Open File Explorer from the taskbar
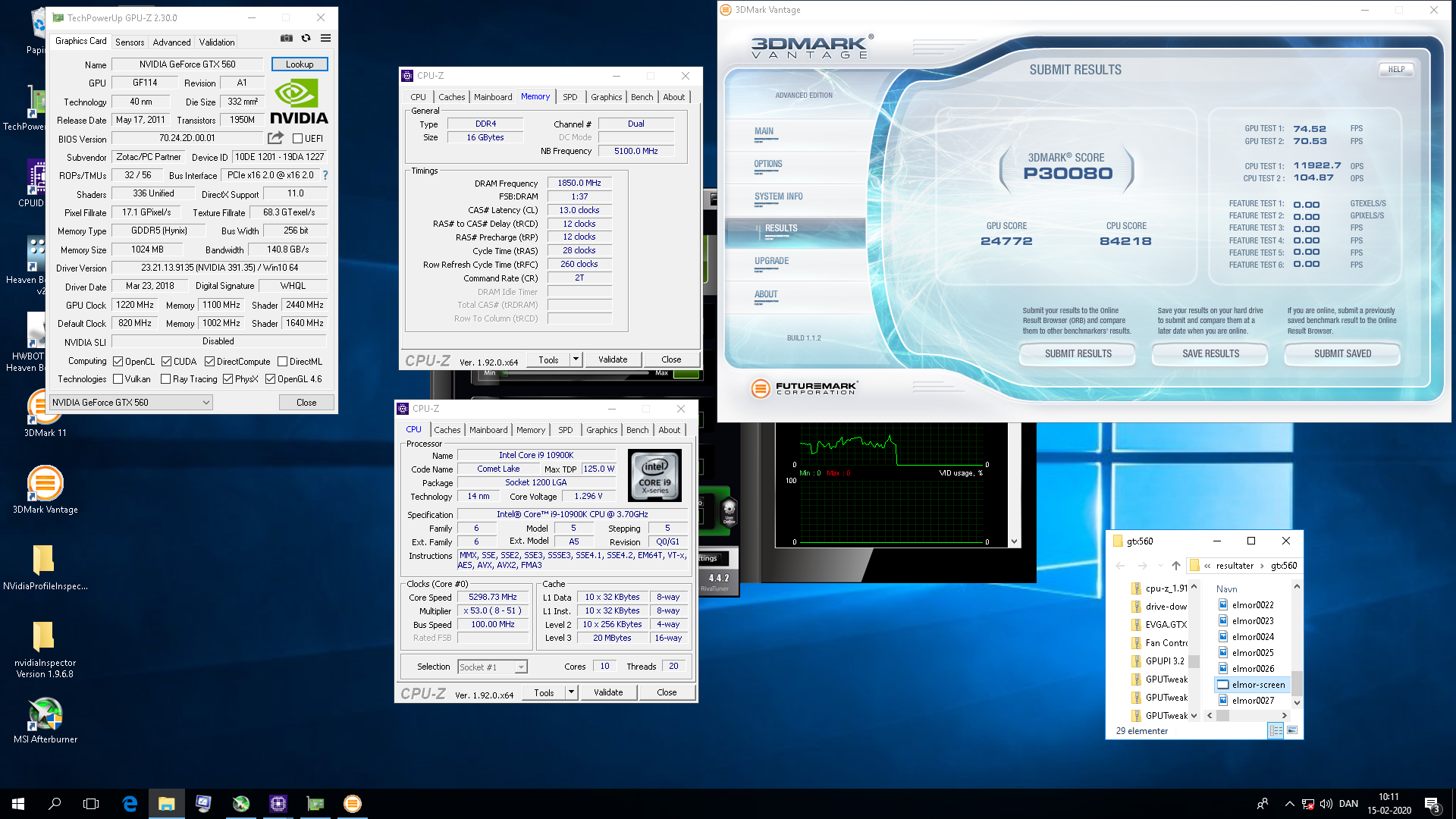1456x819 pixels. (167, 804)
